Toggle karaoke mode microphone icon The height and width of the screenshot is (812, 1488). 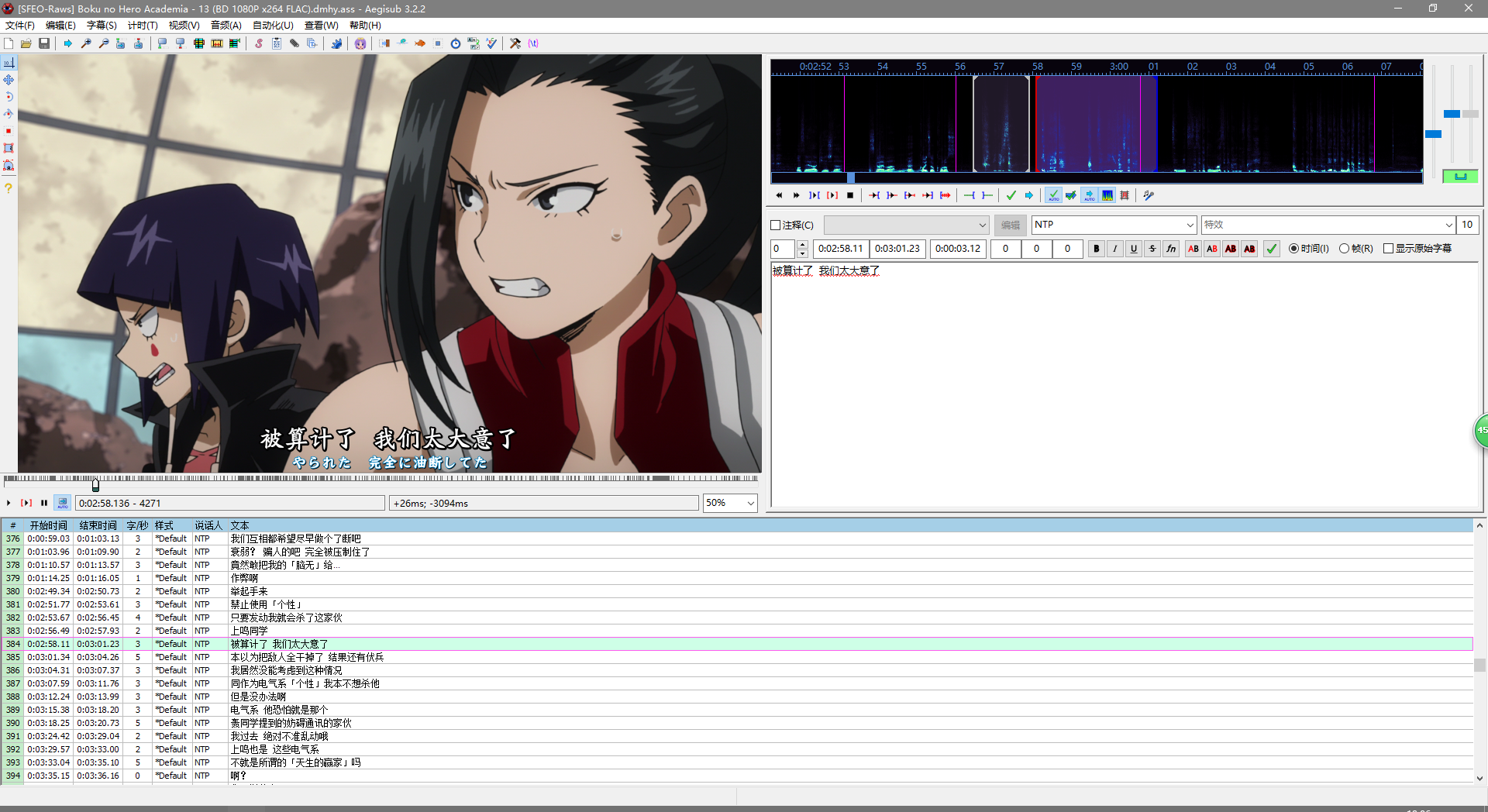click(1149, 195)
